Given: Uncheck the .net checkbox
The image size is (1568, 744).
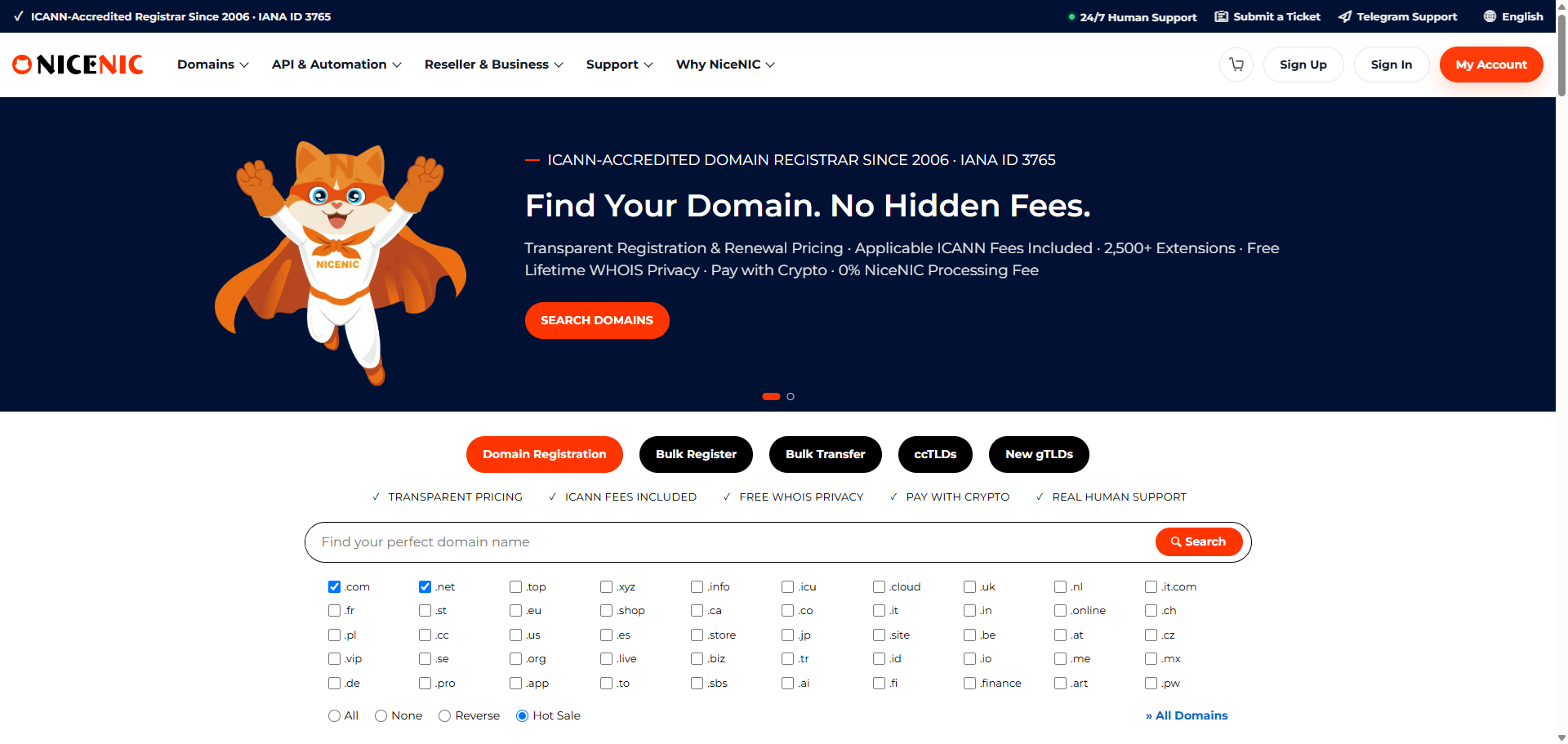Looking at the screenshot, I should point(425,586).
